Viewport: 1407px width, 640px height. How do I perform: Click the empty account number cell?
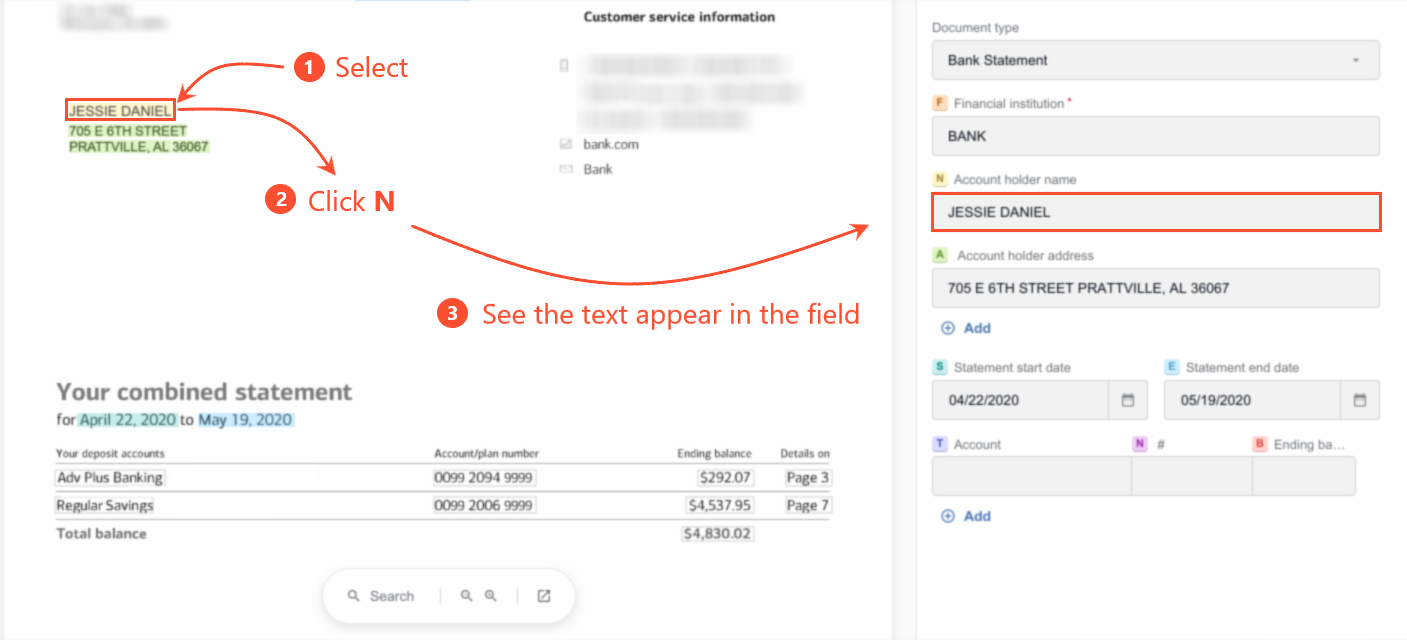(x=1192, y=476)
